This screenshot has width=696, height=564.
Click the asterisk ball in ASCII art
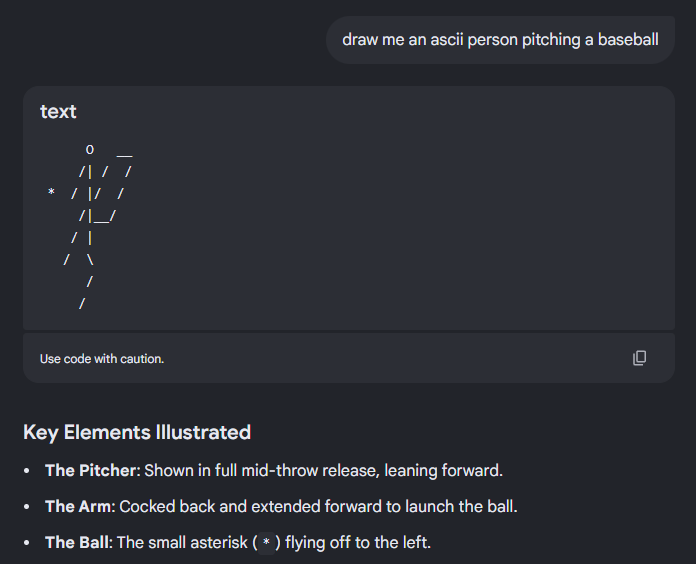point(51,193)
